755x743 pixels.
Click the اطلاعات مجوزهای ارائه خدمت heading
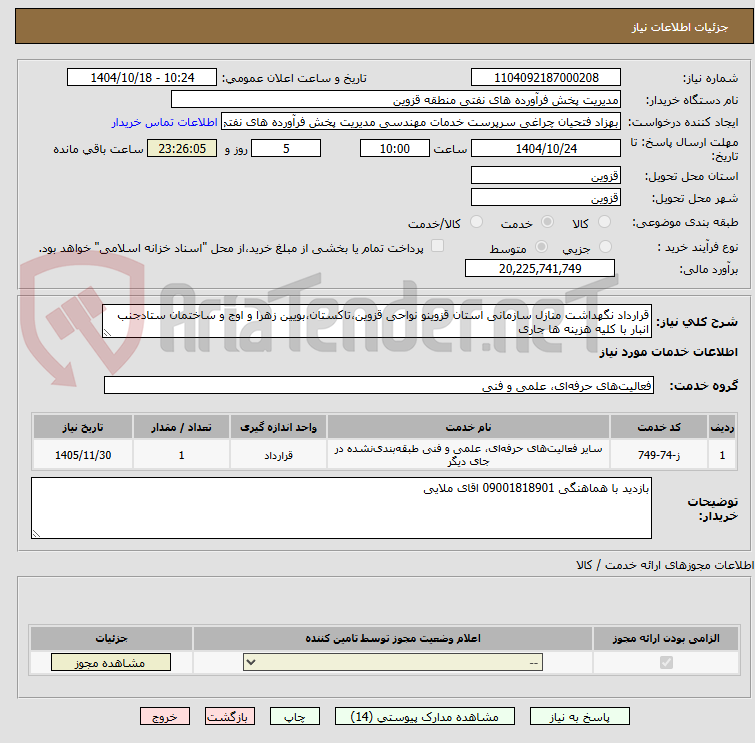pos(665,565)
